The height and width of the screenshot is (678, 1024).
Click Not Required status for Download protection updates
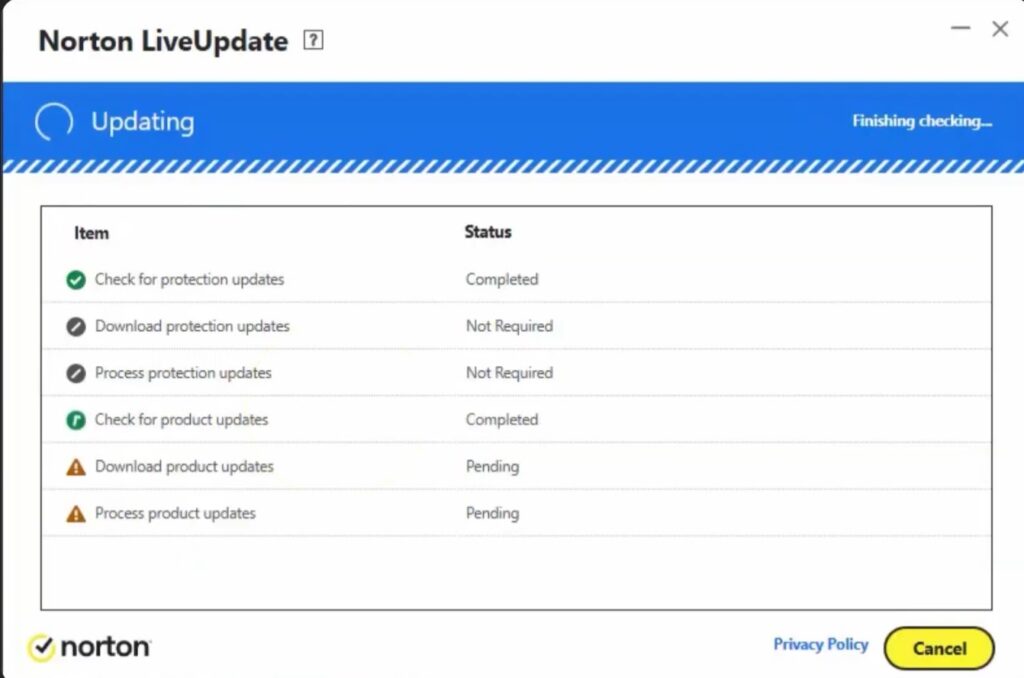point(509,327)
